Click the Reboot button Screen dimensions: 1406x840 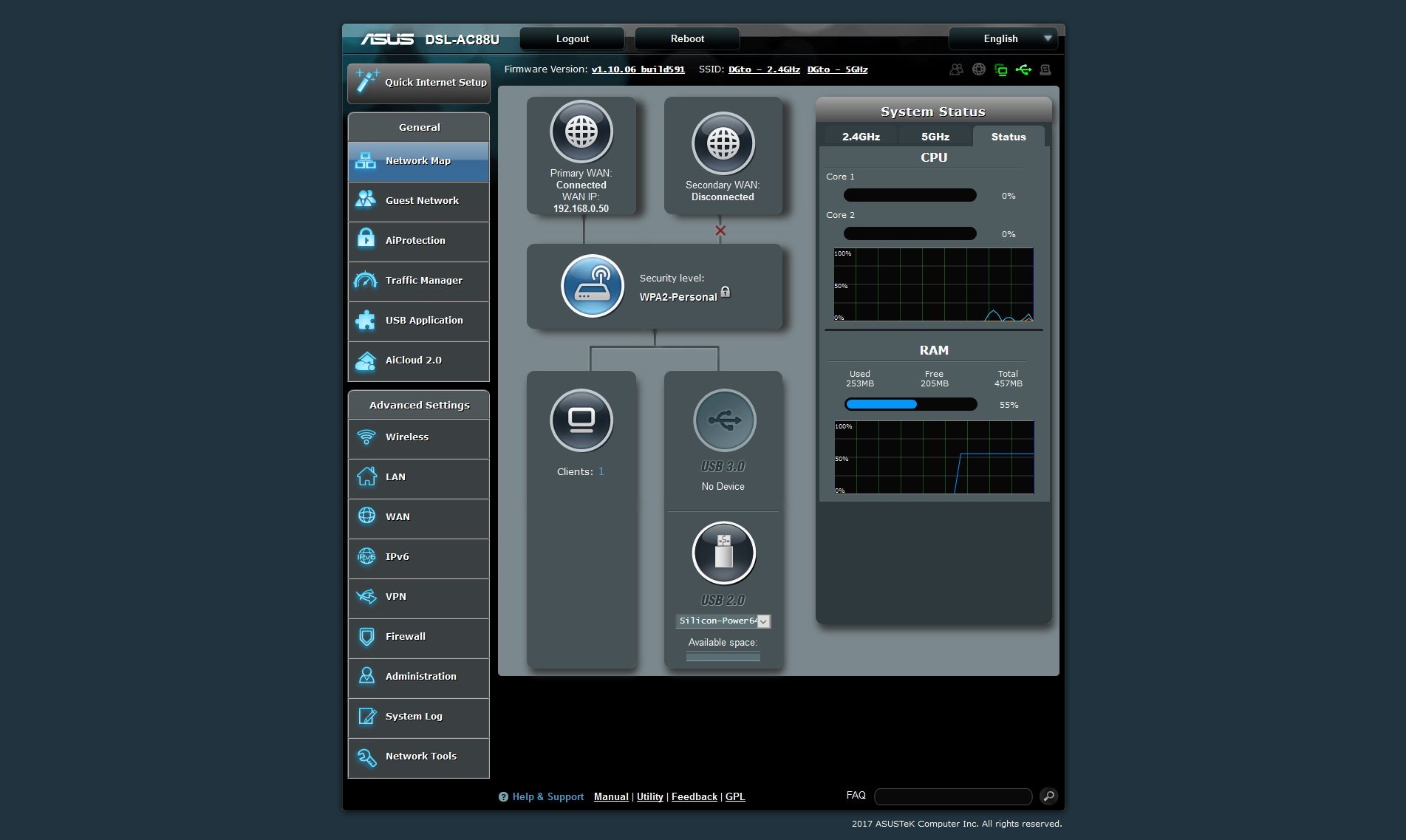pos(686,38)
